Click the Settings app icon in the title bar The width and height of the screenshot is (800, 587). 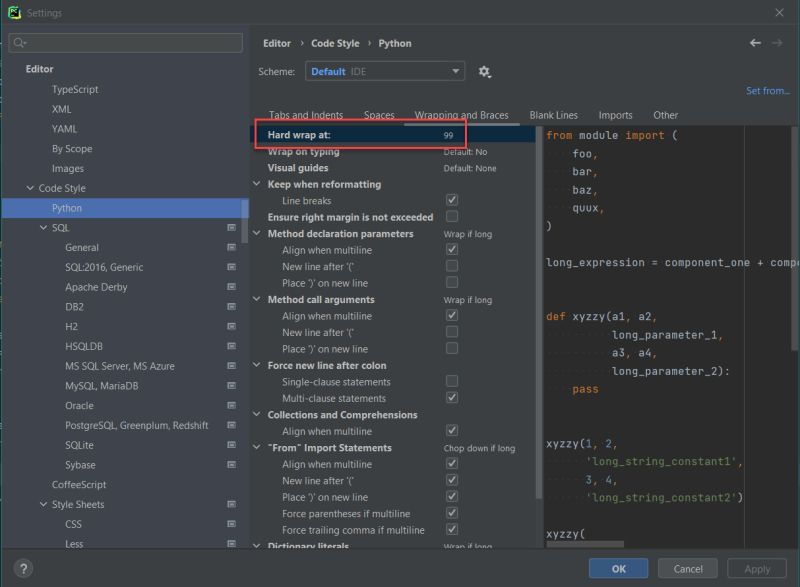coord(14,12)
